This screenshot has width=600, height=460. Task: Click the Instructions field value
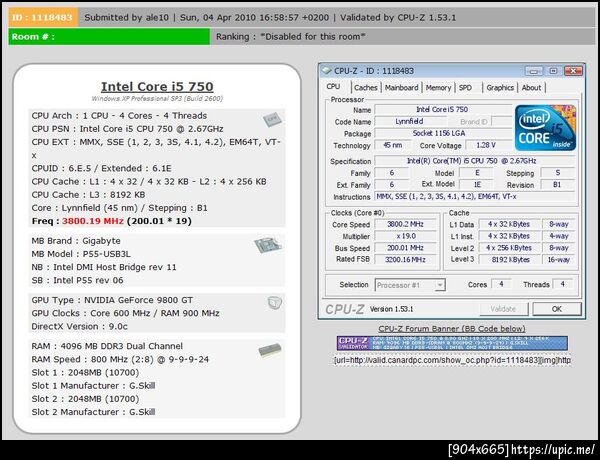coord(474,197)
